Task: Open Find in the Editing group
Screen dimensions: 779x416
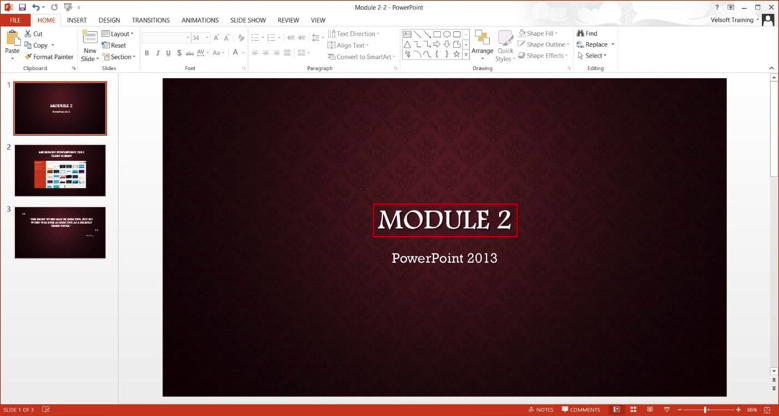Action: click(x=587, y=33)
